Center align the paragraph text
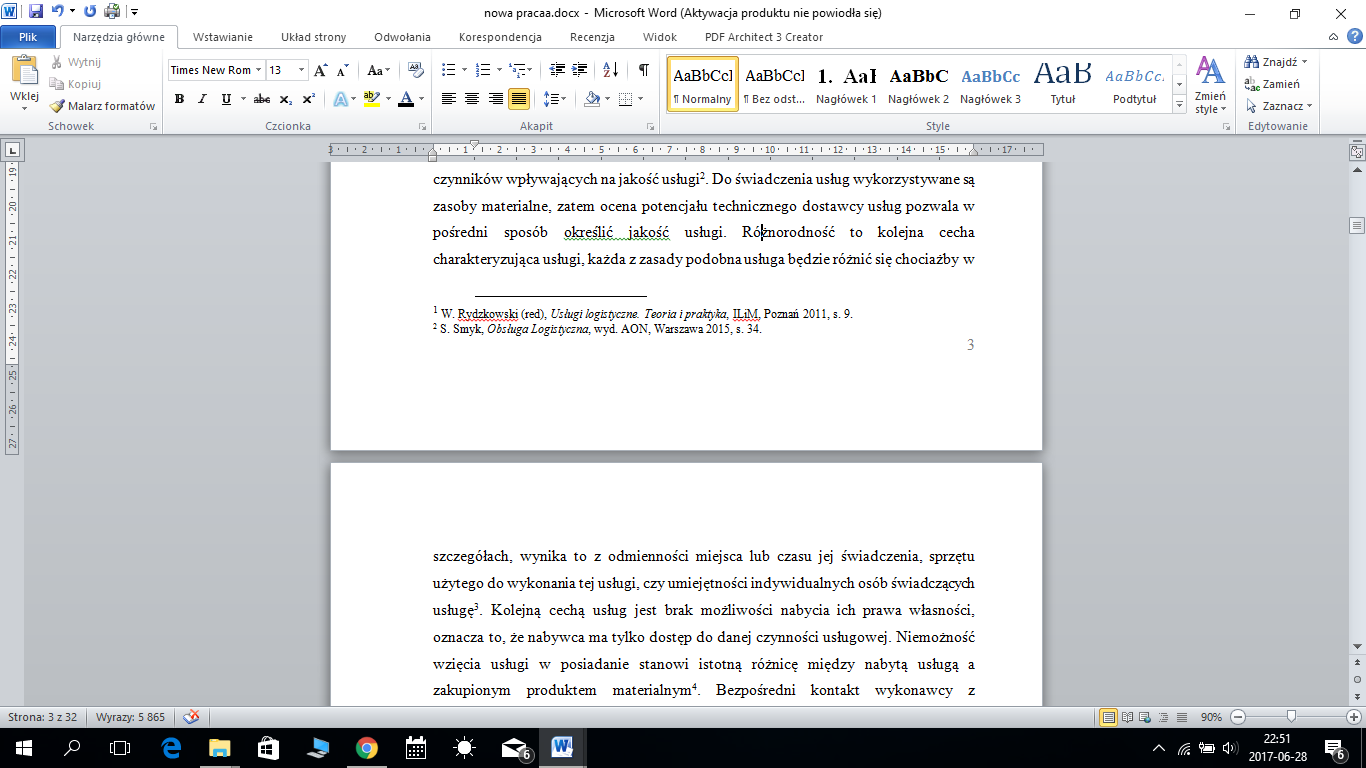Image resolution: width=1366 pixels, height=768 pixels. point(472,99)
